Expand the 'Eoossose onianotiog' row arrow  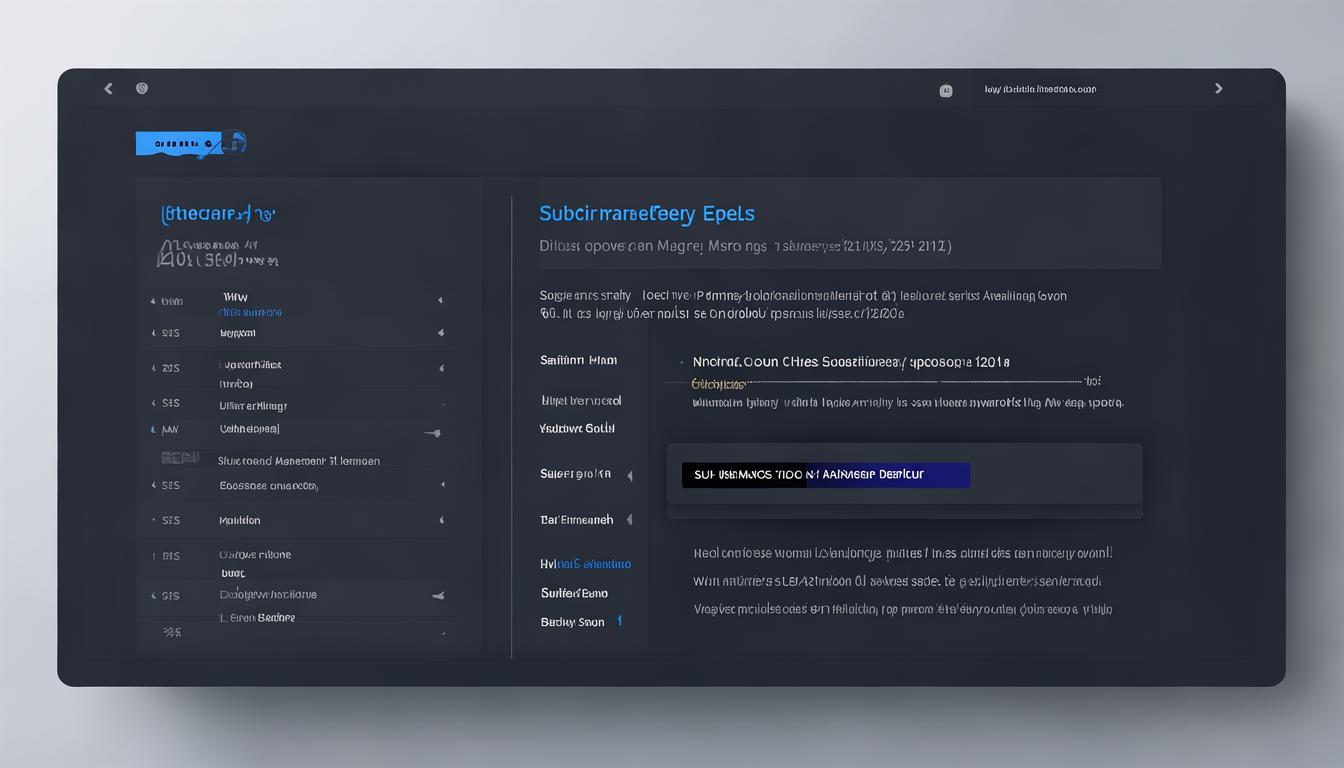click(440, 485)
